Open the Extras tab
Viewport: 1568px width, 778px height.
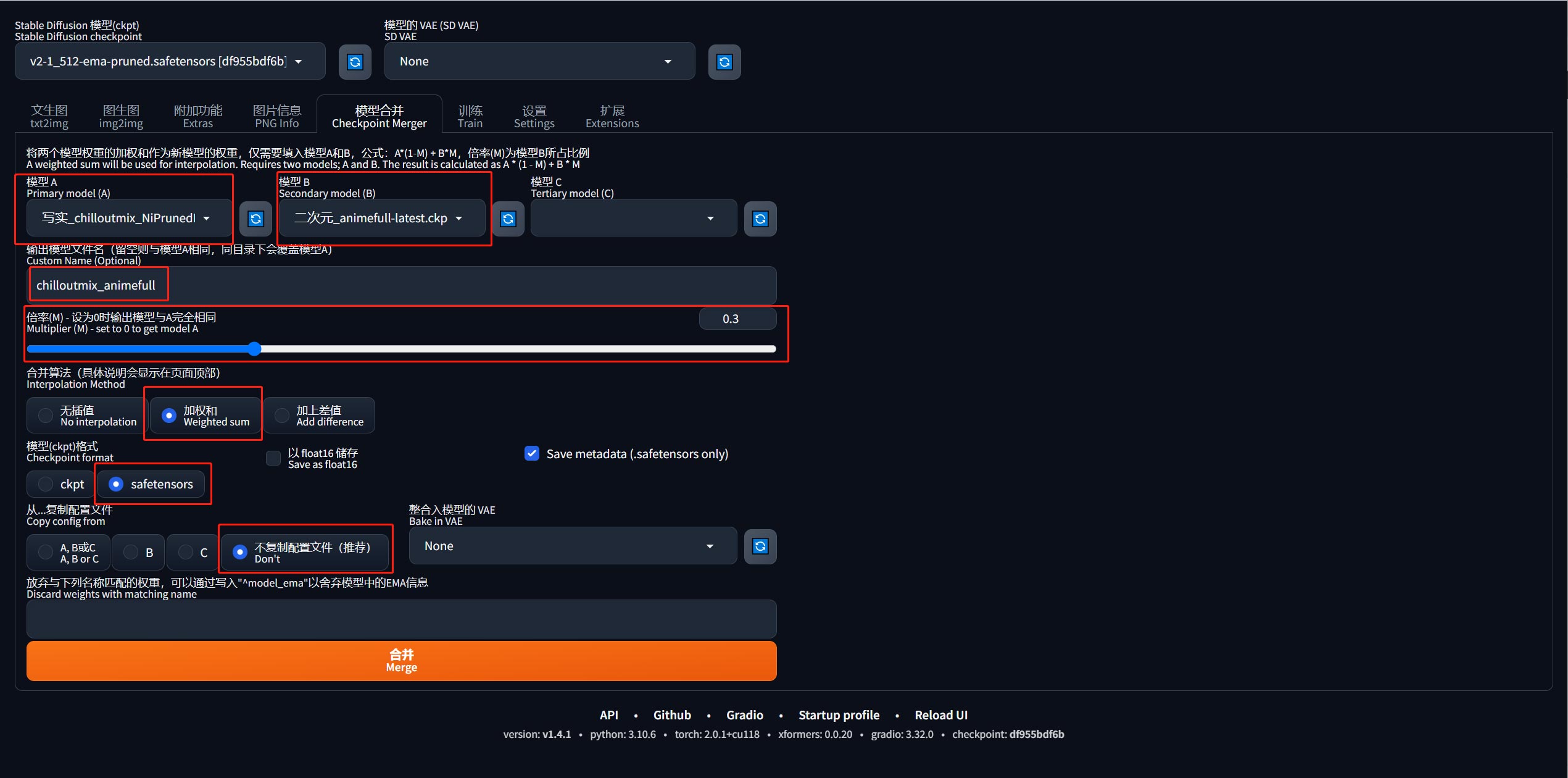click(x=198, y=116)
